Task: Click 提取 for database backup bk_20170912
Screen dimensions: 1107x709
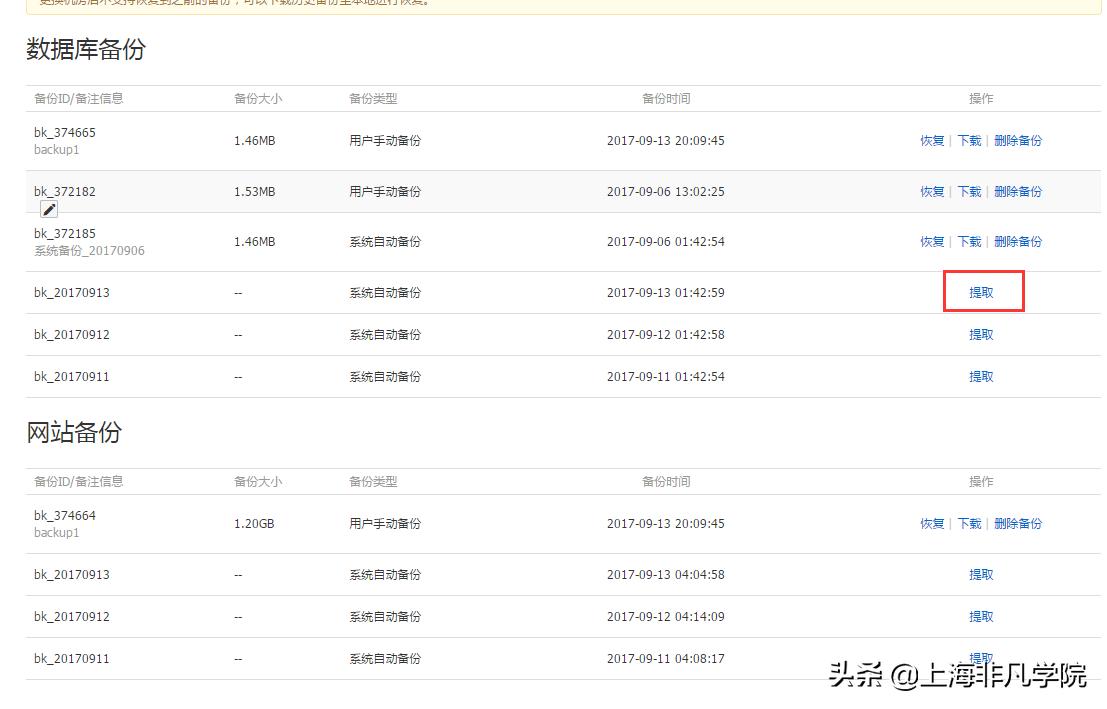Action: [x=981, y=334]
